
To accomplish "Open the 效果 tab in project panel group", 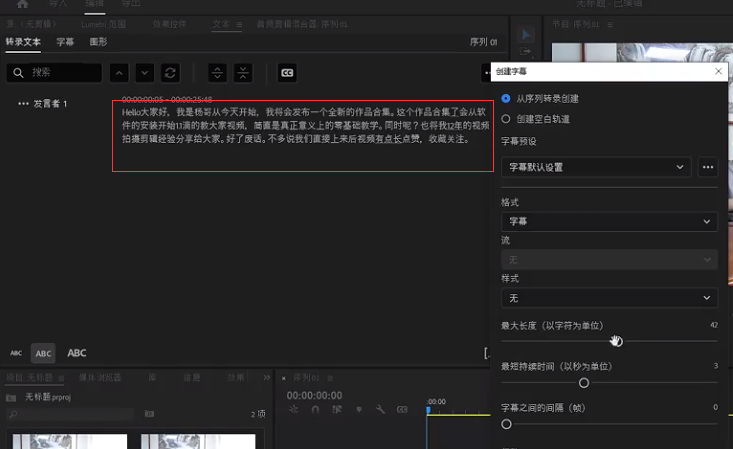I will tap(236, 377).
